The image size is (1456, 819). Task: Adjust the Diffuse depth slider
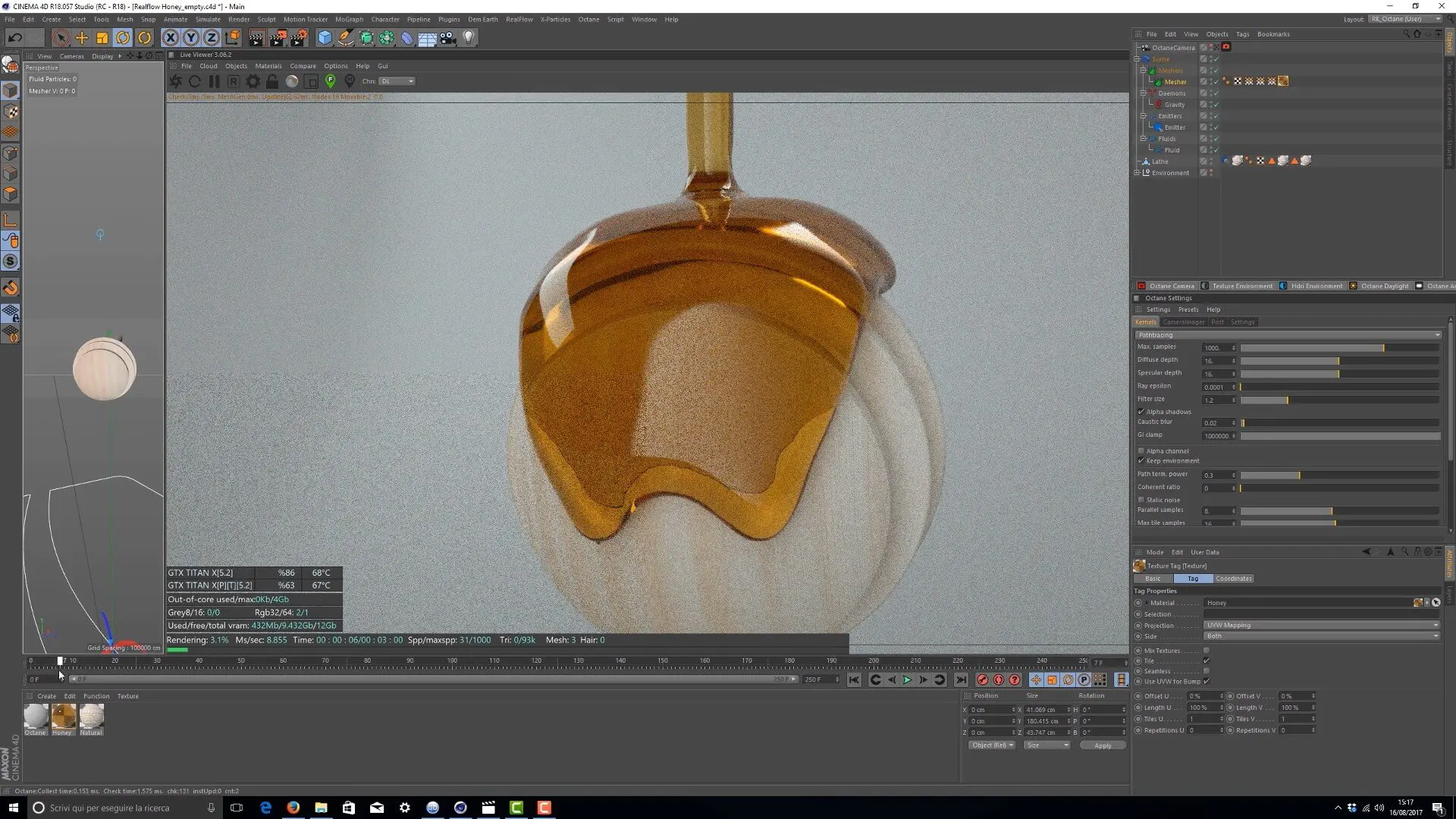(1340, 360)
